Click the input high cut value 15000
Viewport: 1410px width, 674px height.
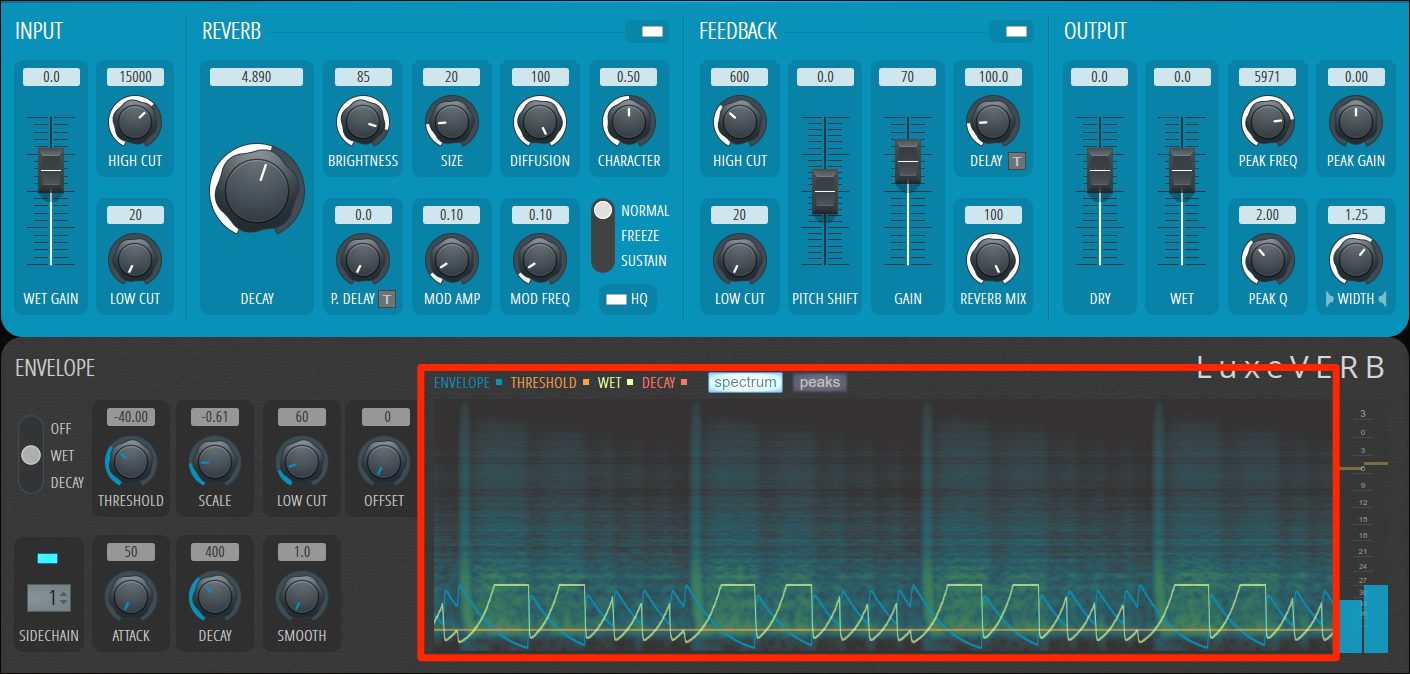(135, 77)
